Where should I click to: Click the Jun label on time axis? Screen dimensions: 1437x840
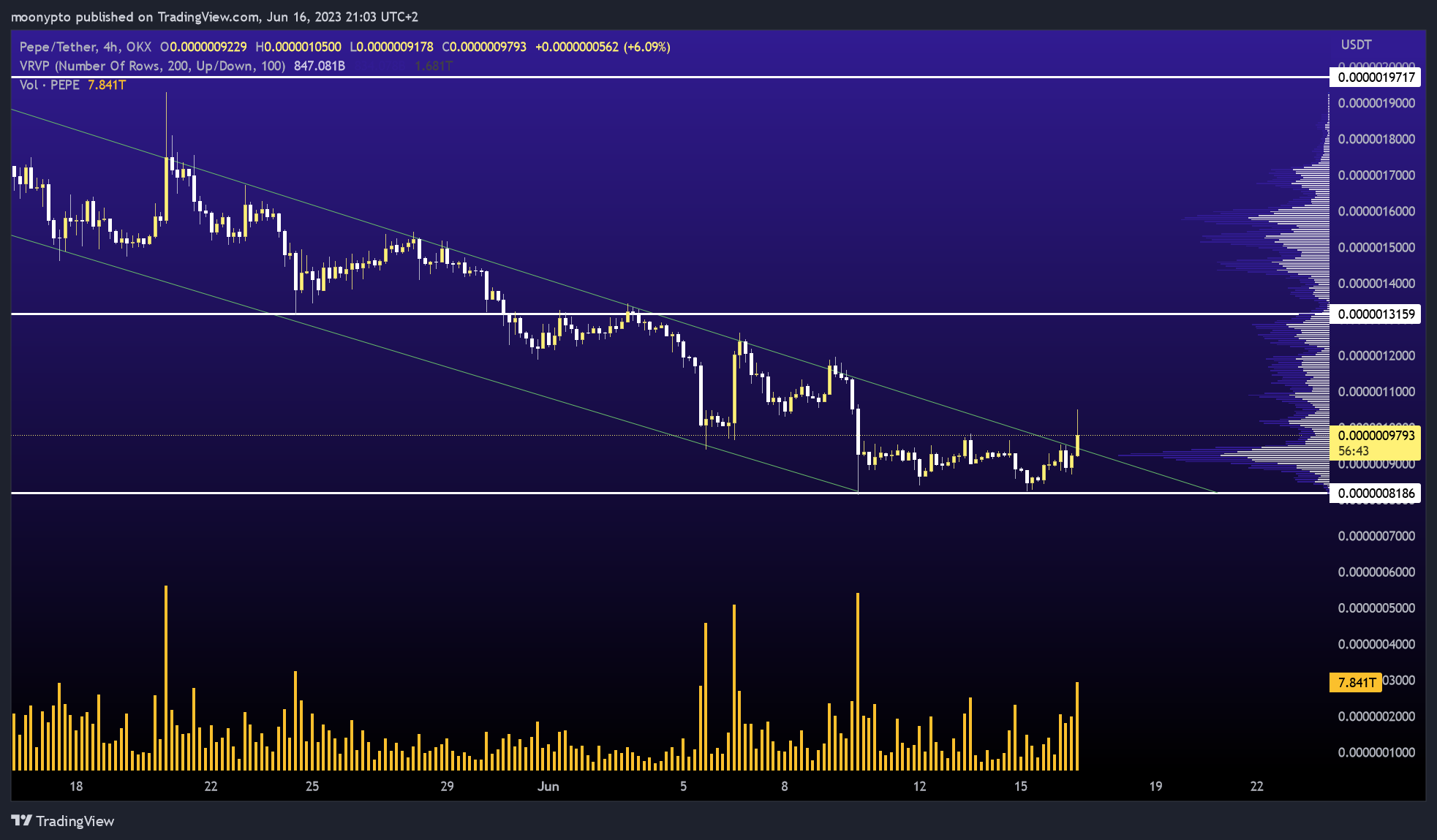click(548, 787)
